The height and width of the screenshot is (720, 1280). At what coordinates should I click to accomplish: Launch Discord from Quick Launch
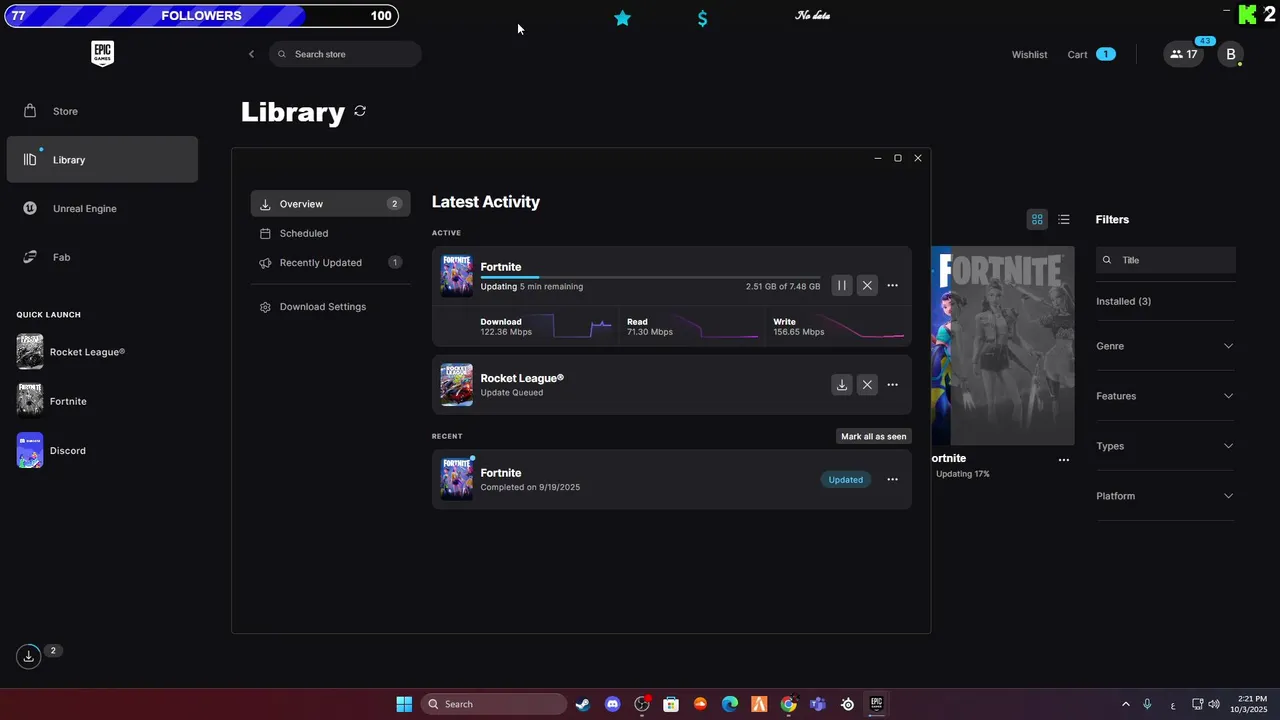(51, 450)
